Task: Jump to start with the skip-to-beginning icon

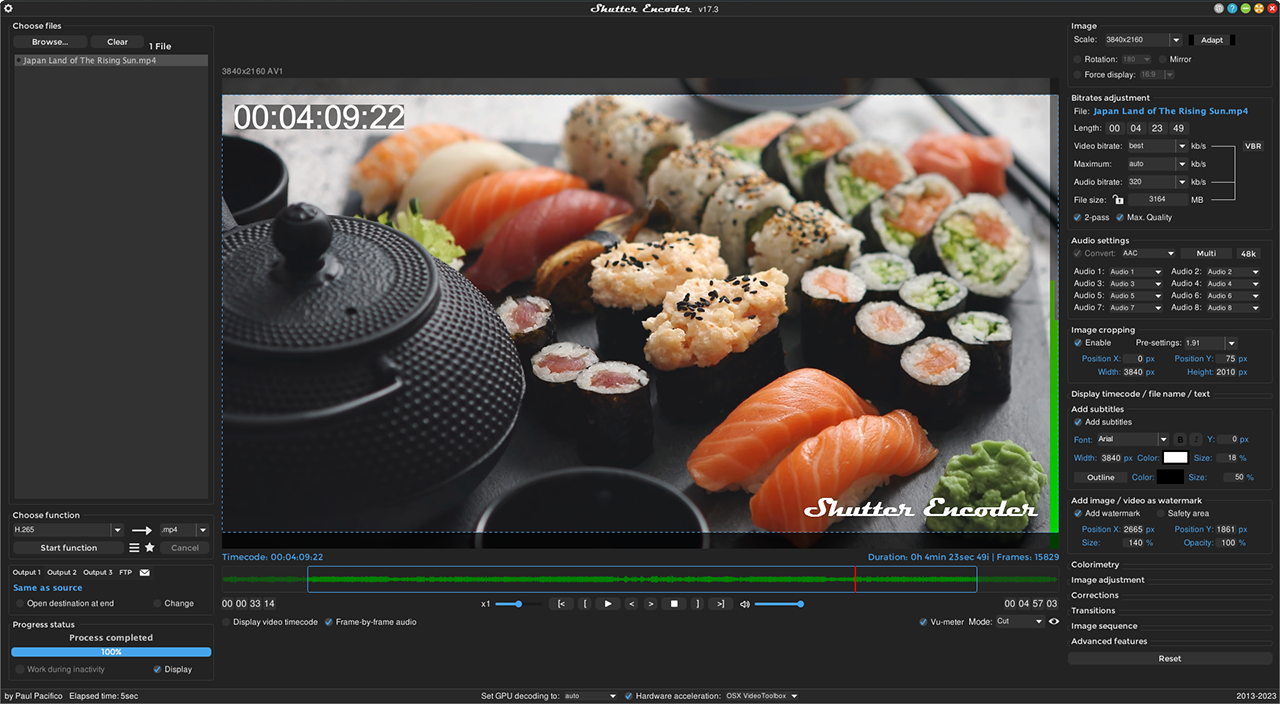Action: (x=561, y=603)
